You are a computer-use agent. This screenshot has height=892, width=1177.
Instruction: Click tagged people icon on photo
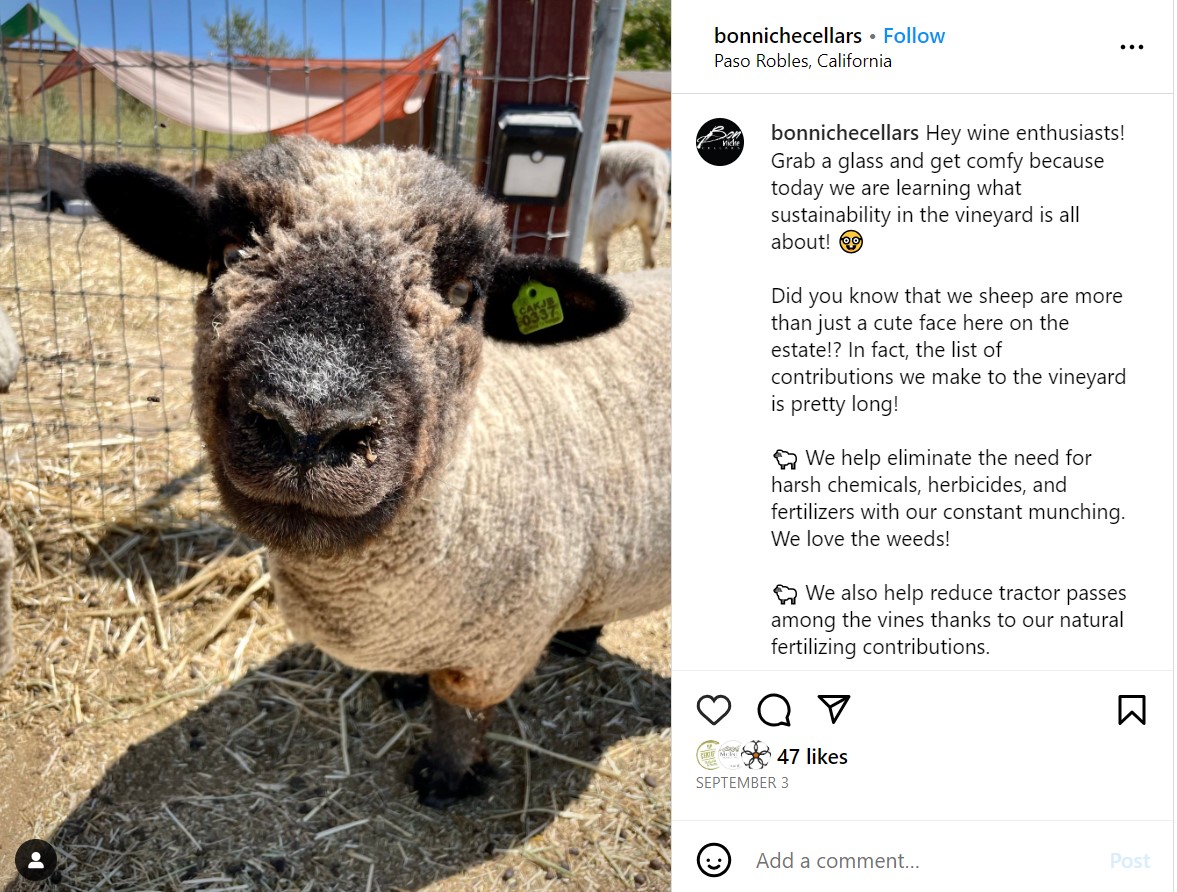coord(35,860)
